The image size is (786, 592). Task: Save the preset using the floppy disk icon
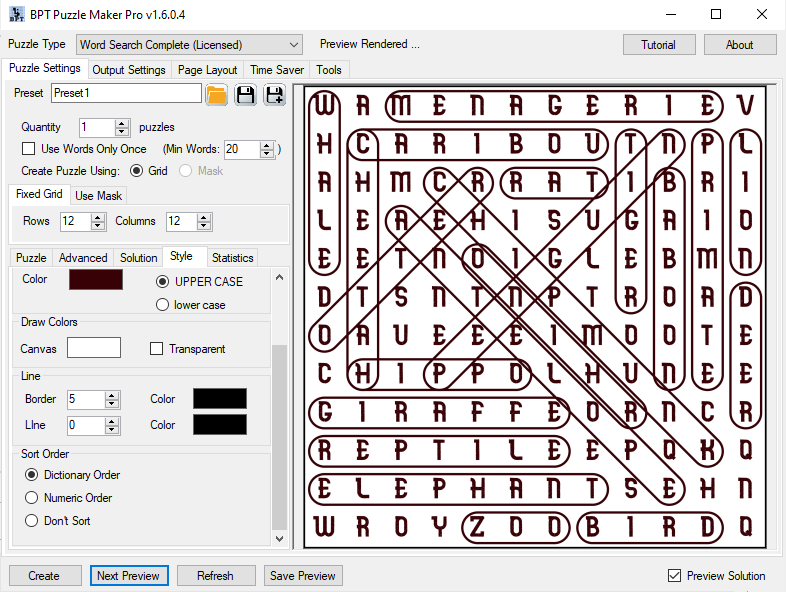click(246, 94)
